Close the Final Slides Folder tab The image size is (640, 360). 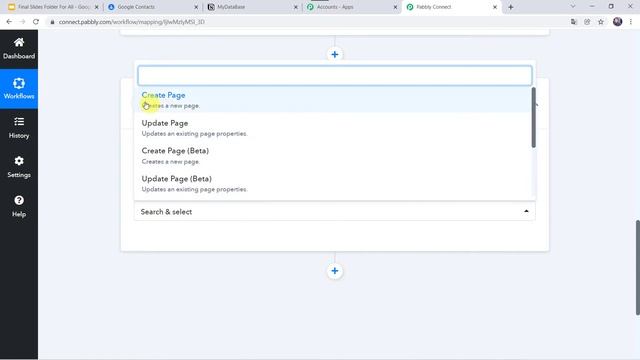click(97, 7)
